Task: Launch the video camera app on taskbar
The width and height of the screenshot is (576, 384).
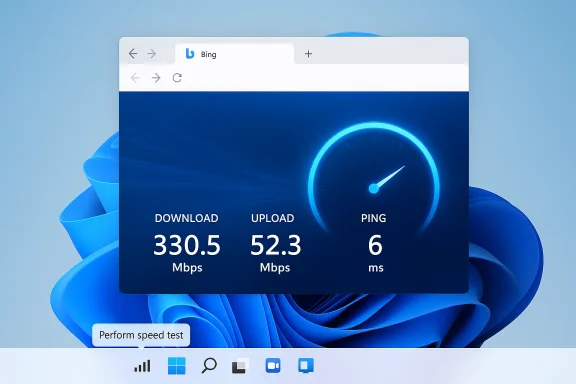Action: 273,366
